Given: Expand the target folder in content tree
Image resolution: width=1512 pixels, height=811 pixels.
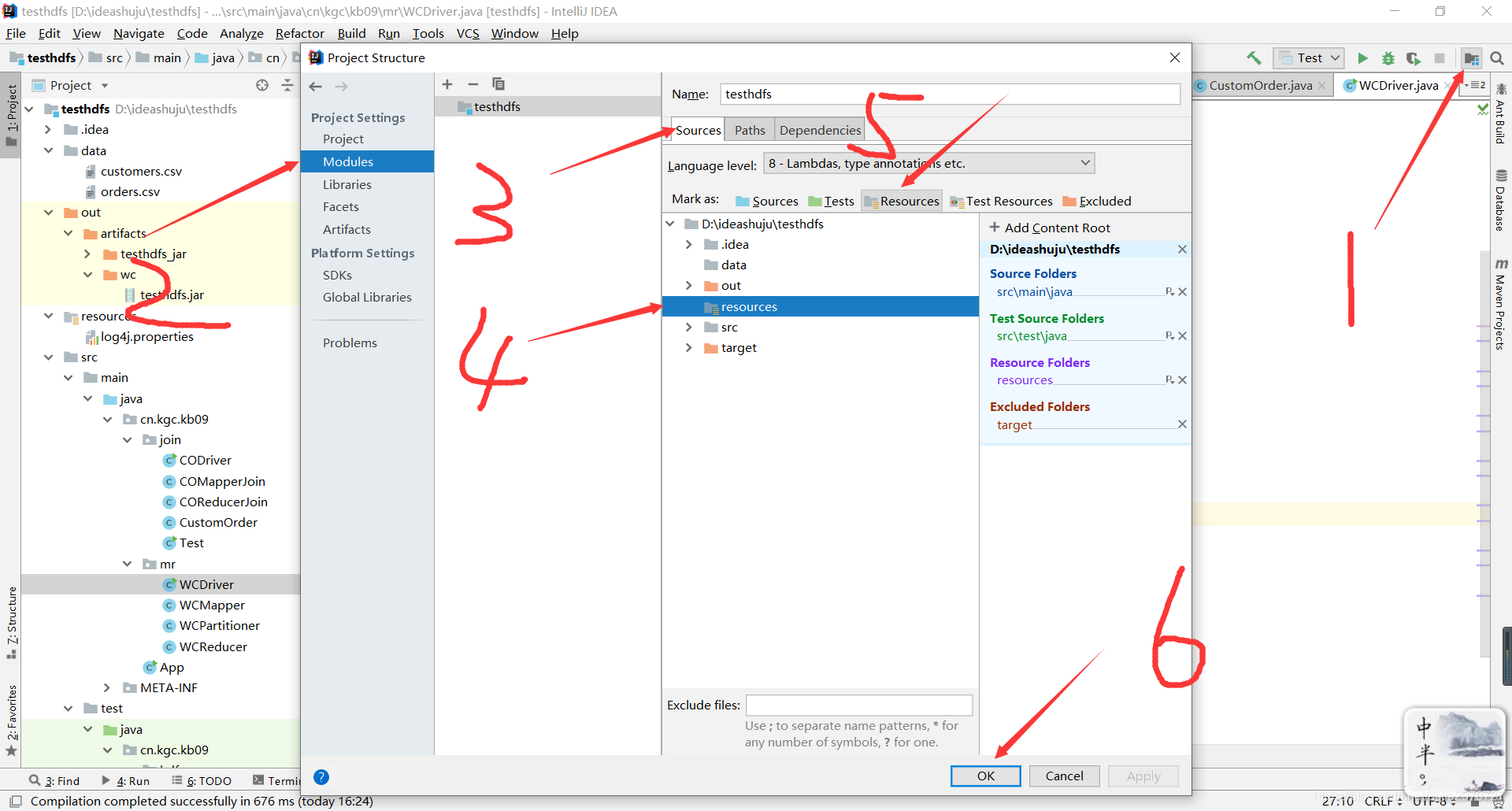Looking at the screenshot, I should [688, 348].
